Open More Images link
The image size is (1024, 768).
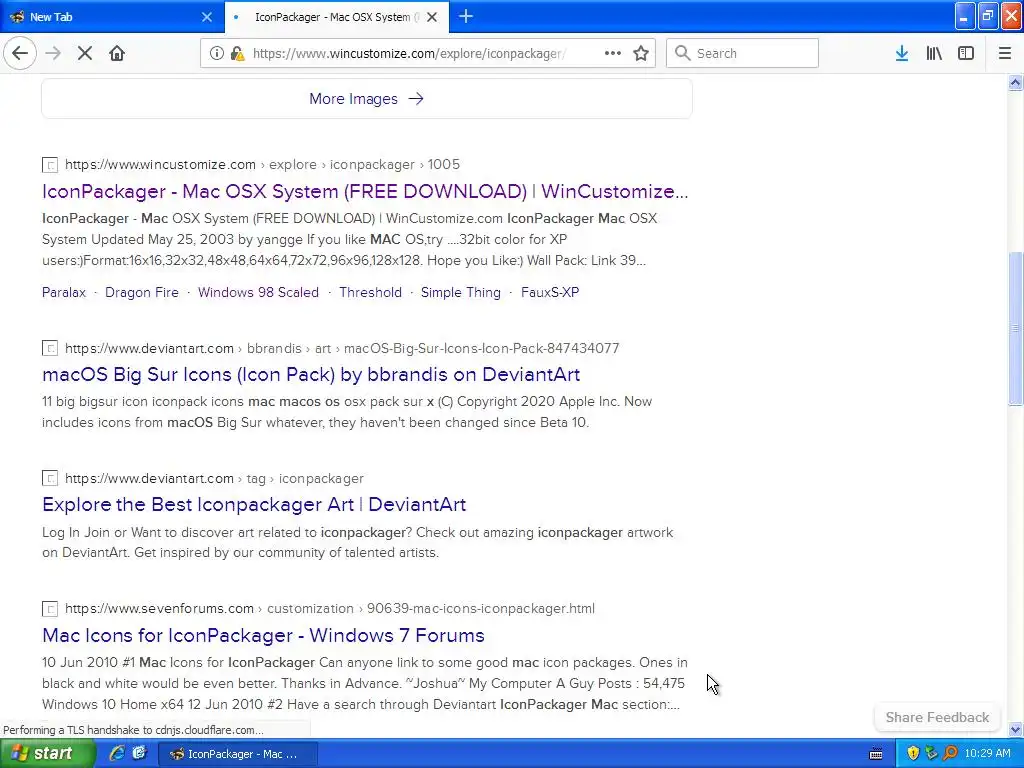pos(366,99)
